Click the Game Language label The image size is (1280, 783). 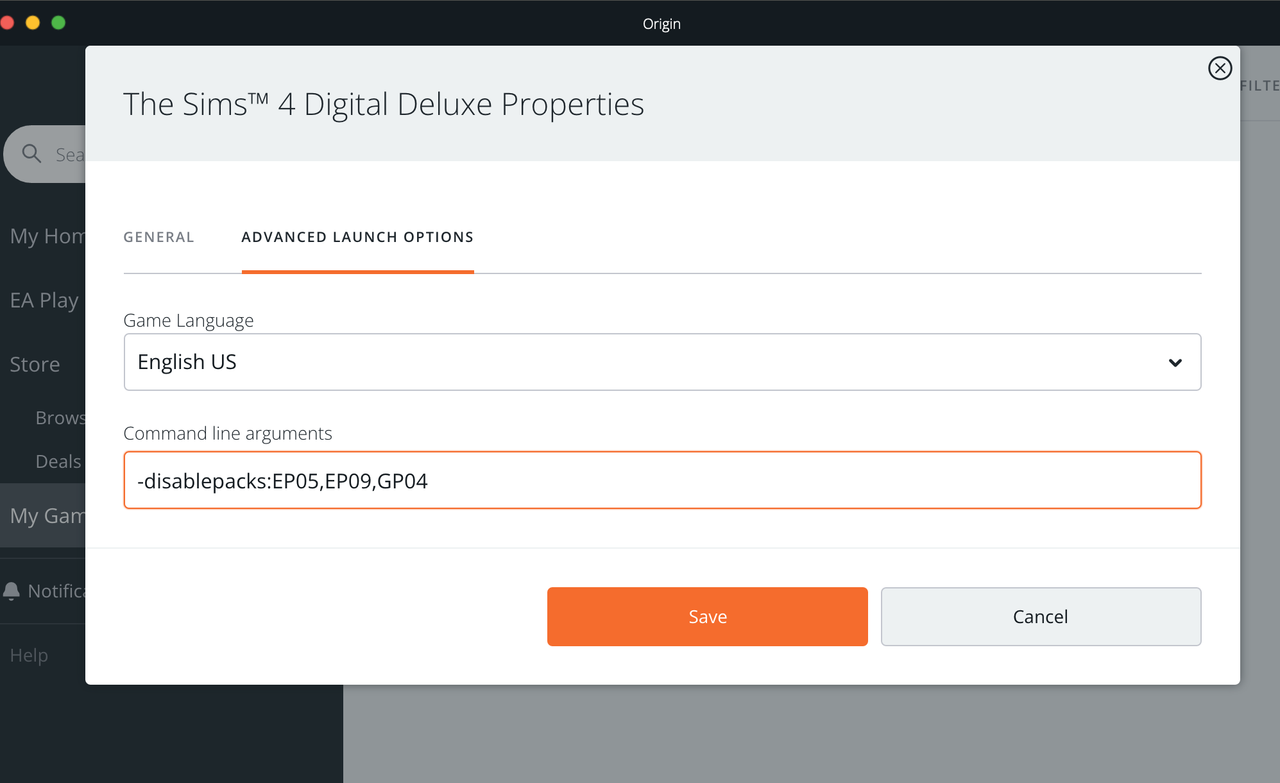pos(188,320)
